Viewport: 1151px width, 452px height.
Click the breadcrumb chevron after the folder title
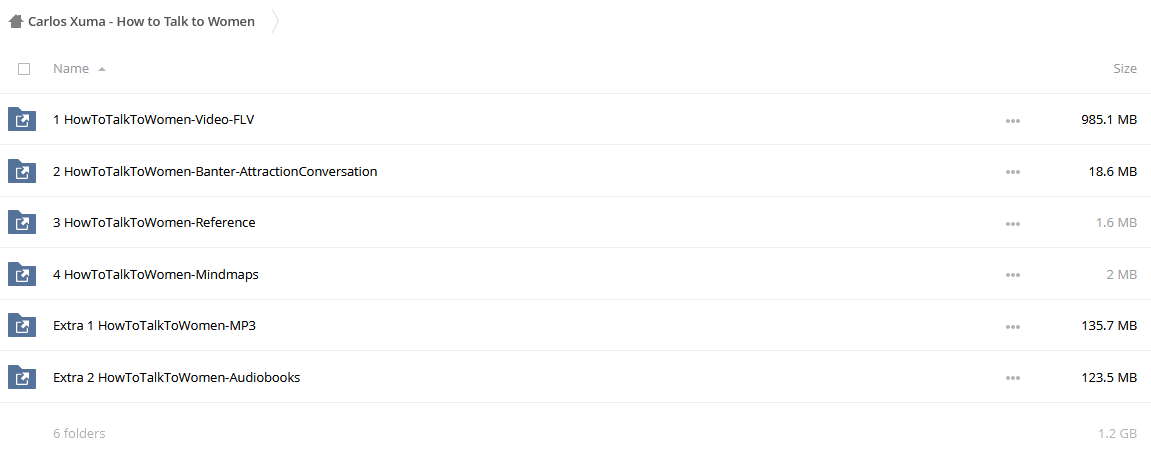click(275, 21)
